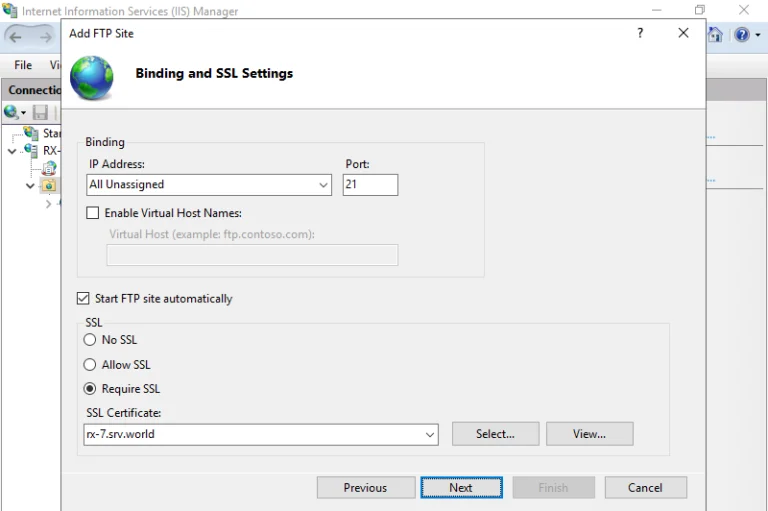Select the Start Page tree node
Screen dimensions: 768x511
coord(43,133)
